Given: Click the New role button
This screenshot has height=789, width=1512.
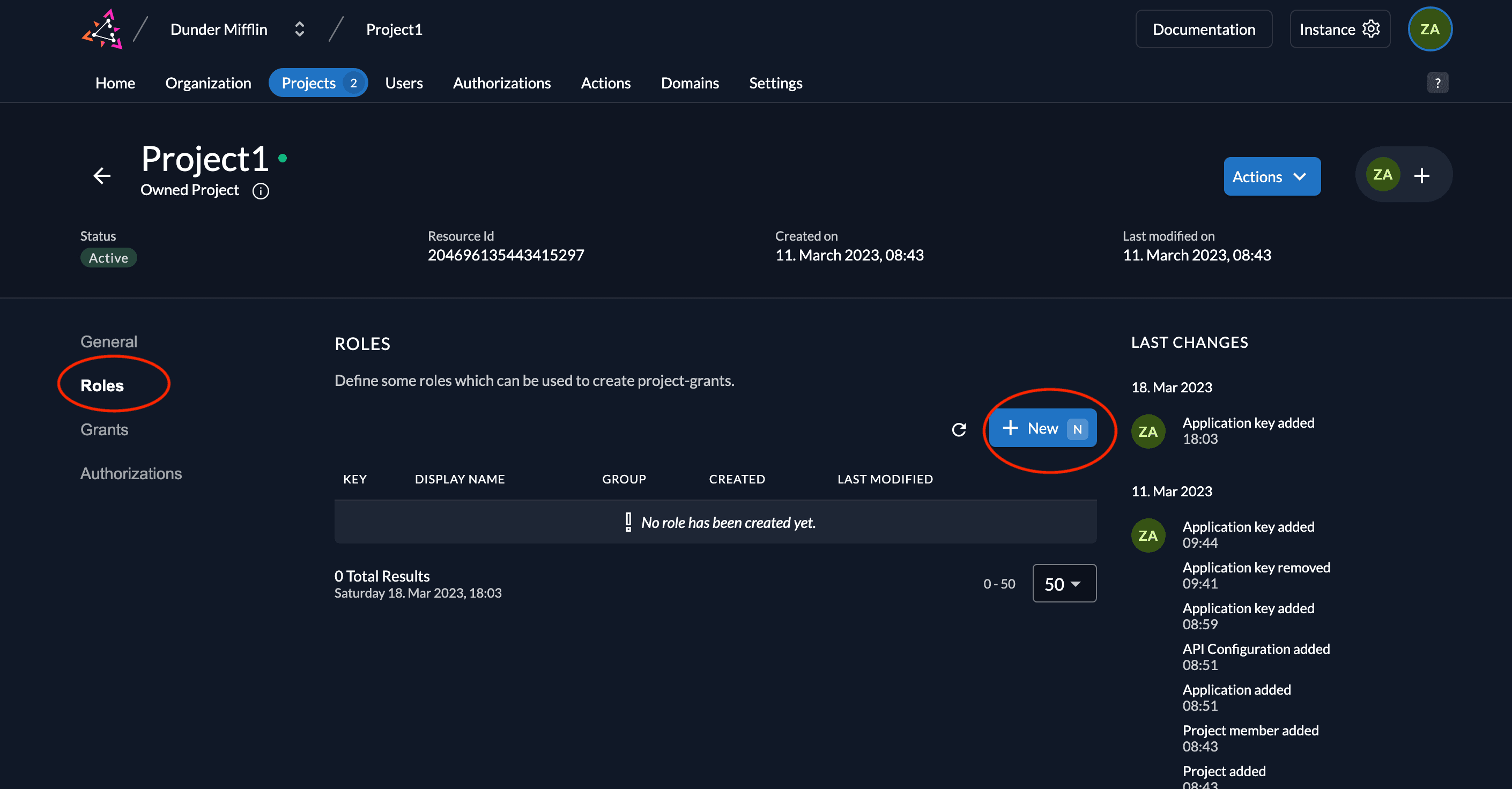Looking at the screenshot, I should click(x=1042, y=428).
